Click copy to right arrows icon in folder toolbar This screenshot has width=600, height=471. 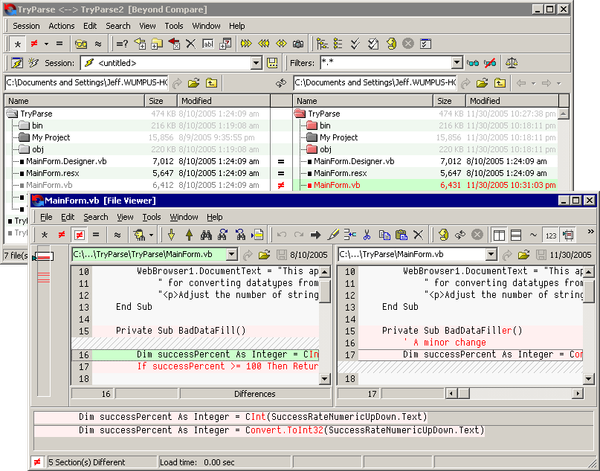point(246,44)
